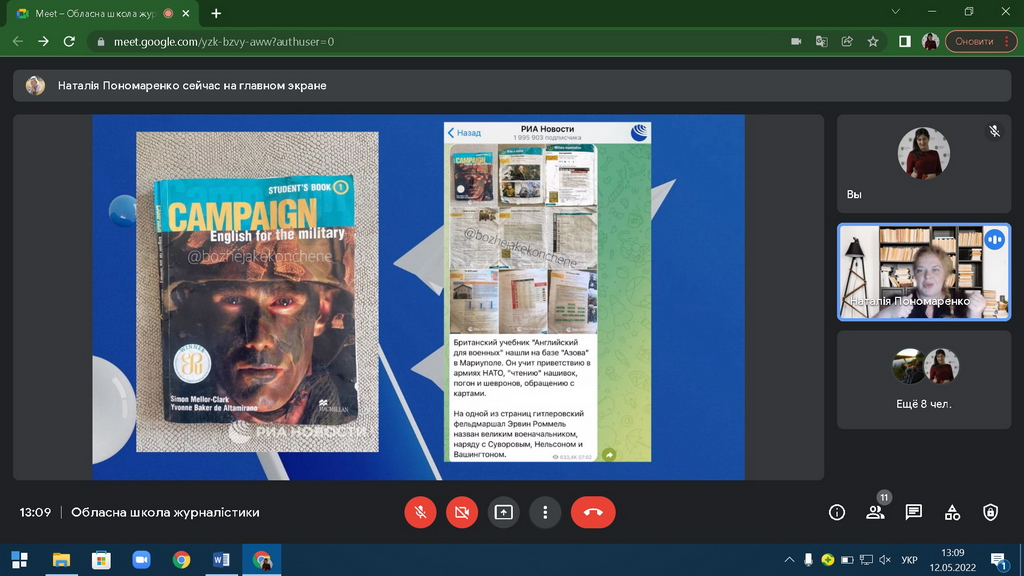Open the Activities panel

coord(952,513)
